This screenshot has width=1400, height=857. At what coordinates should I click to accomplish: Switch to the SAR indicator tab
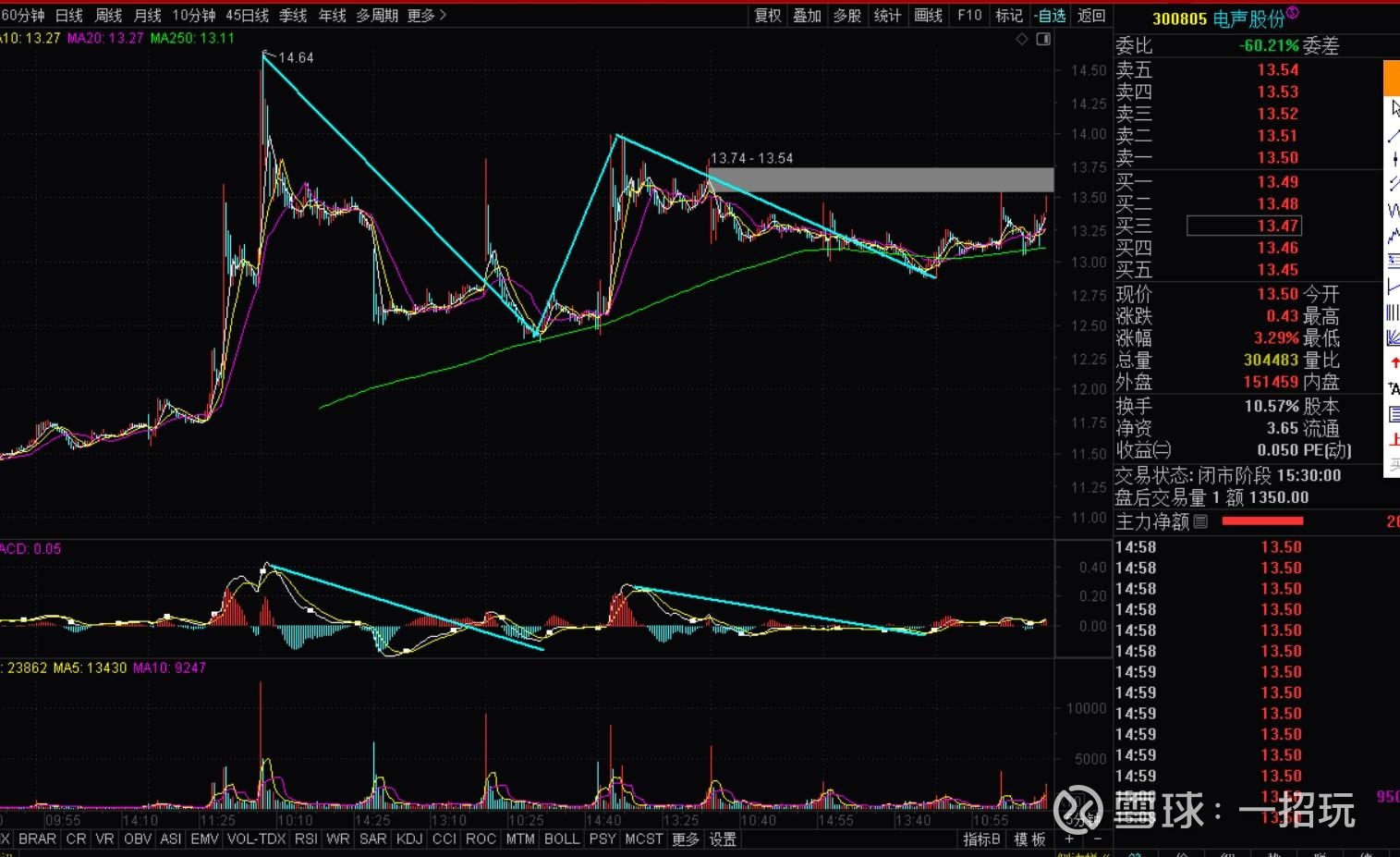(x=372, y=839)
